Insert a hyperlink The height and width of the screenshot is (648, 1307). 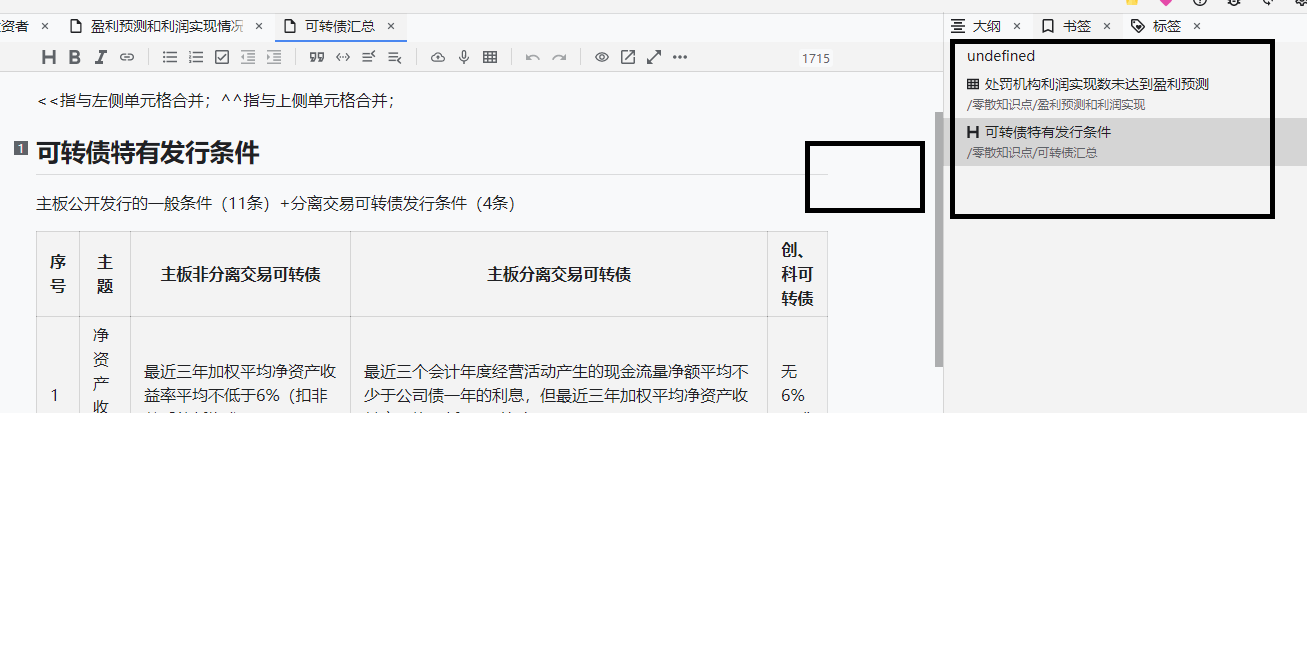(127, 57)
